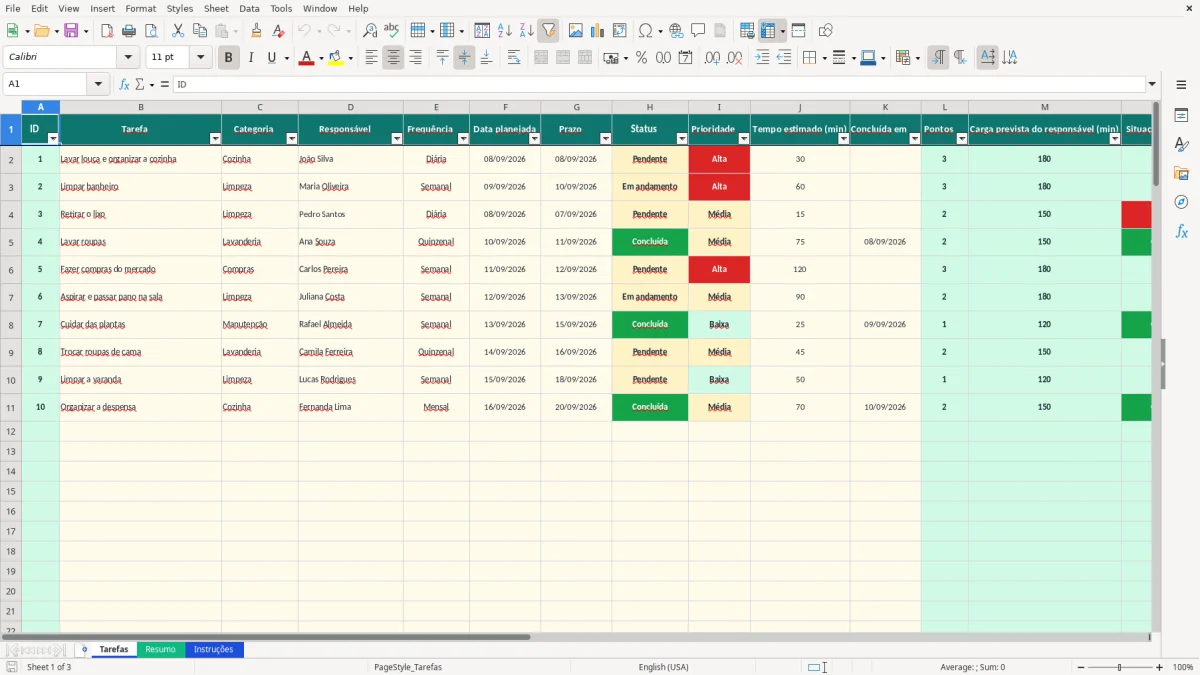The width and height of the screenshot is (1200, 675).
Task: Click the Insert Image icon
Action: 576,31
